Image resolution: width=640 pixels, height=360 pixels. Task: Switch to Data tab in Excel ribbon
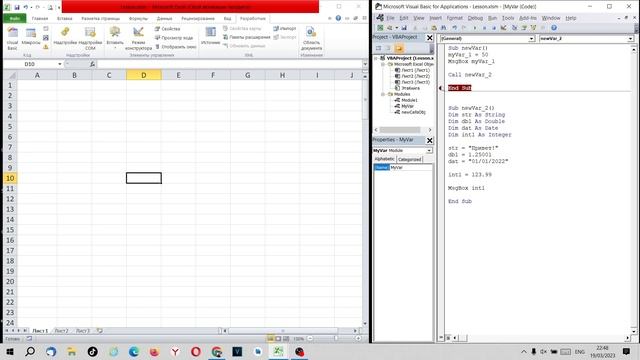tap(164, 18)
